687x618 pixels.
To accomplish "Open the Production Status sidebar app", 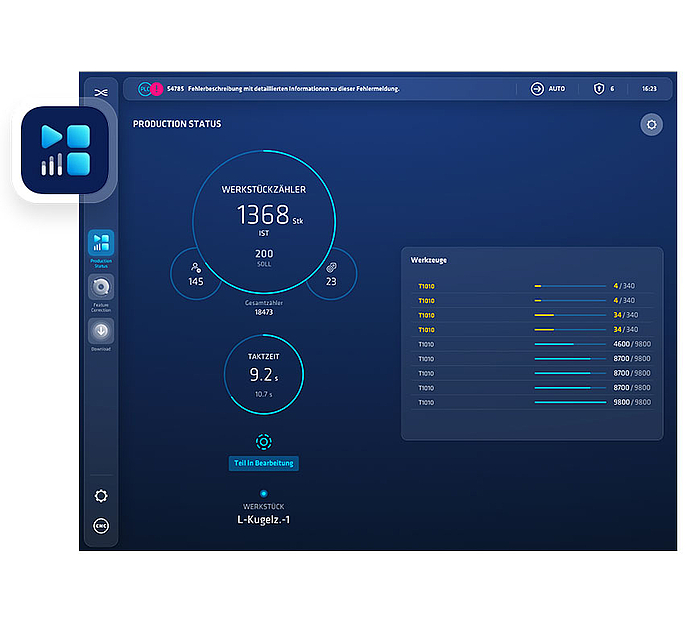I will coord(100,243).
